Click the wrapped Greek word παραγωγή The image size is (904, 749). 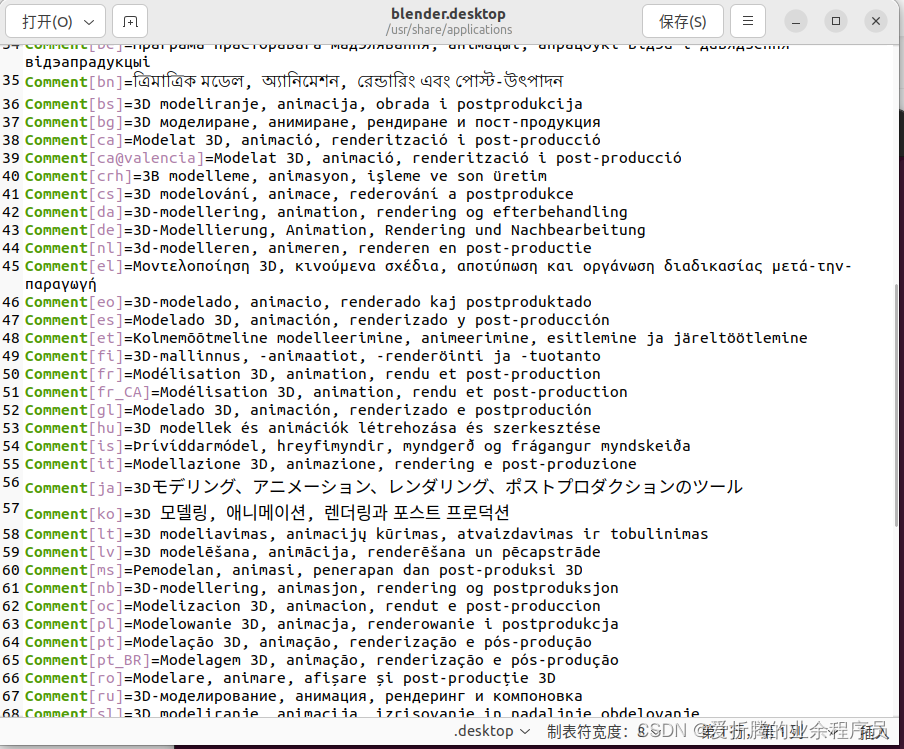pos(61,284)
